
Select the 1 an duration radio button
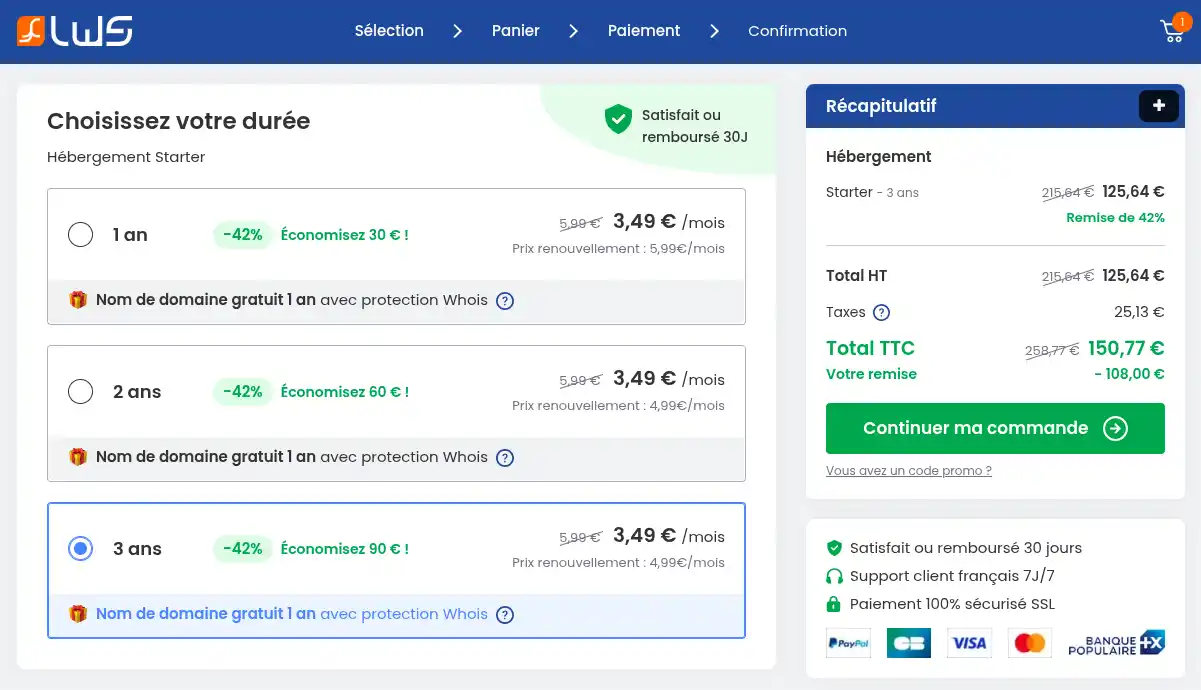80,235
